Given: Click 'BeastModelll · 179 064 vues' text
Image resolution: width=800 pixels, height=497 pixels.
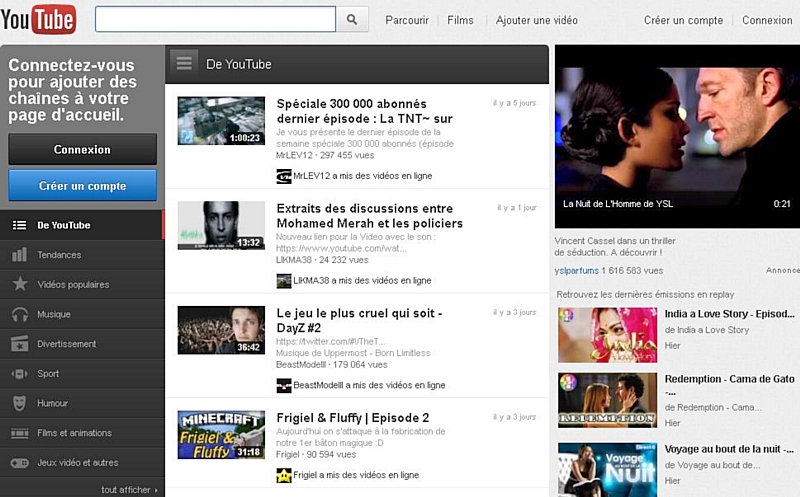Looking at the screenshot, I should click(332, 365).
